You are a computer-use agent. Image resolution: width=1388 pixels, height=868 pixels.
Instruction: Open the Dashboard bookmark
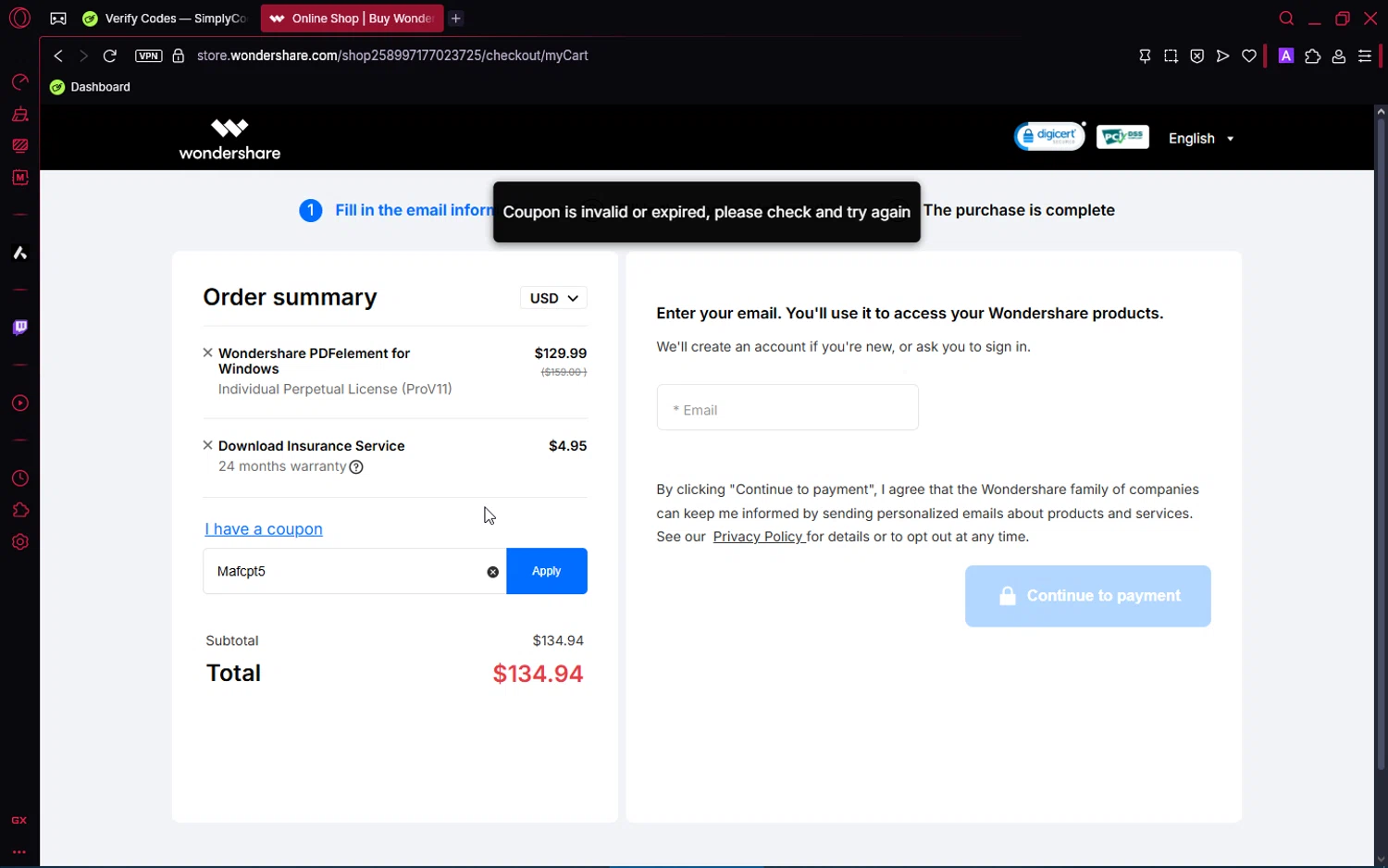(90, 87)
